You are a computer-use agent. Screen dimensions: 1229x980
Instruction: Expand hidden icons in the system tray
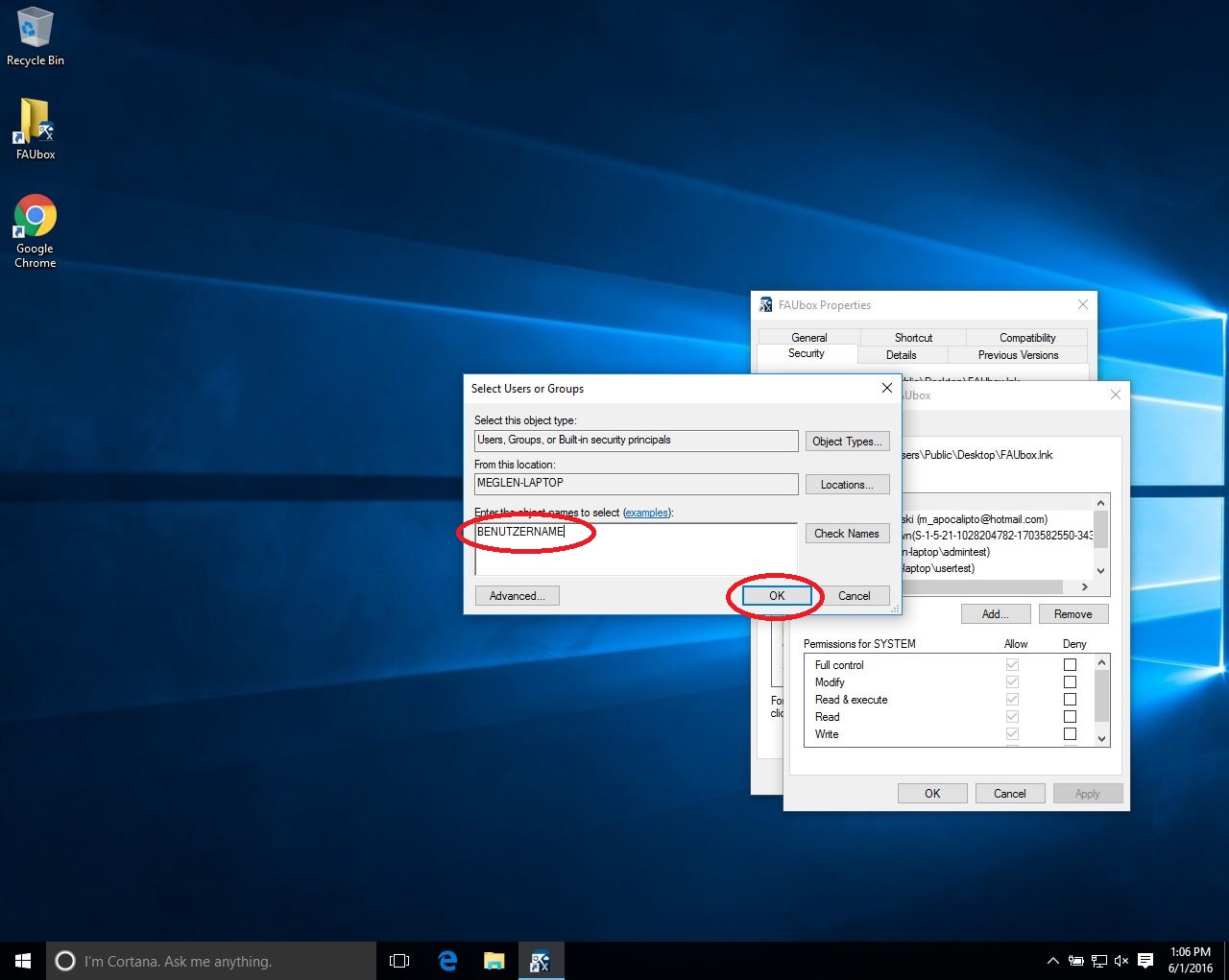[x=1053, y=960]
